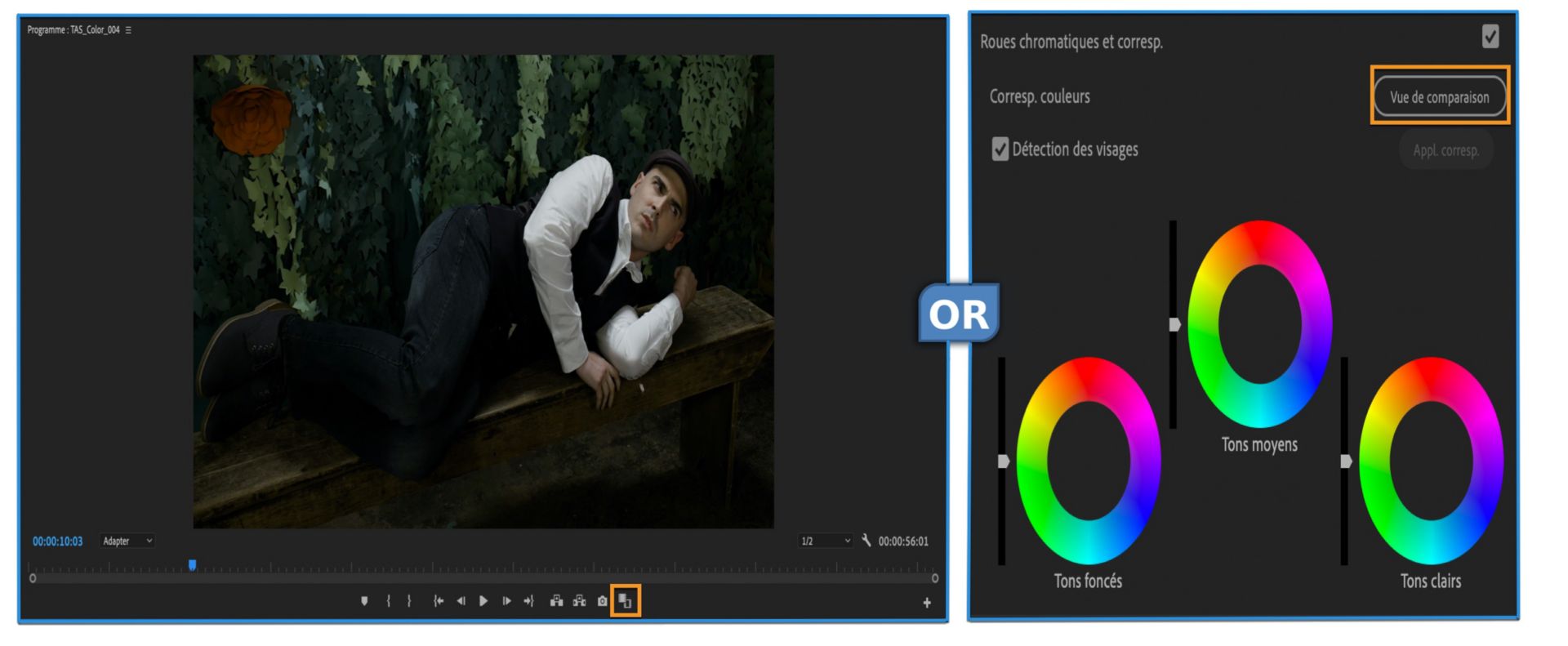Click the Lift edit button
Screen dimensions: 1568x646
tap(556, 601)
